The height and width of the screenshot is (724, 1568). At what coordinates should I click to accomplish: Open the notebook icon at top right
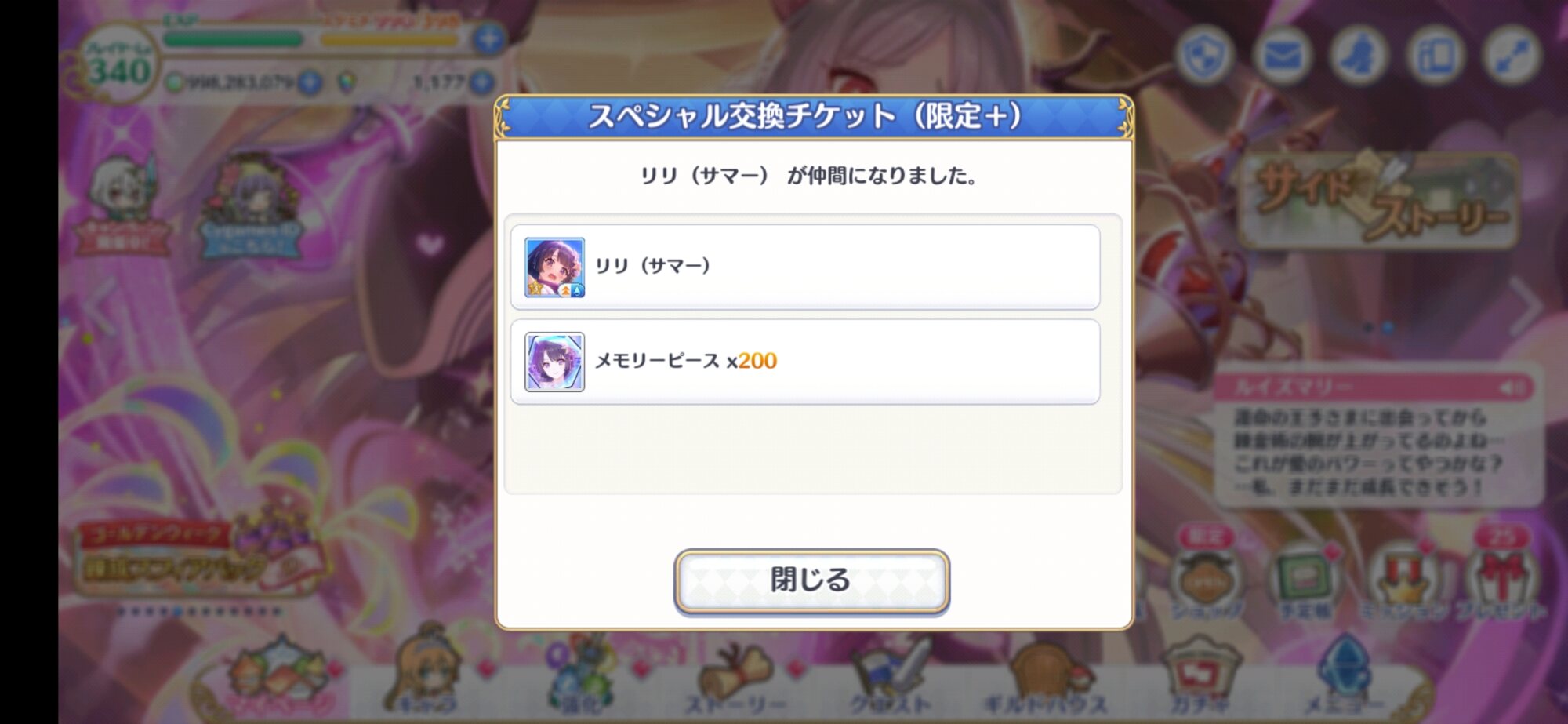tap(1436, 56)
